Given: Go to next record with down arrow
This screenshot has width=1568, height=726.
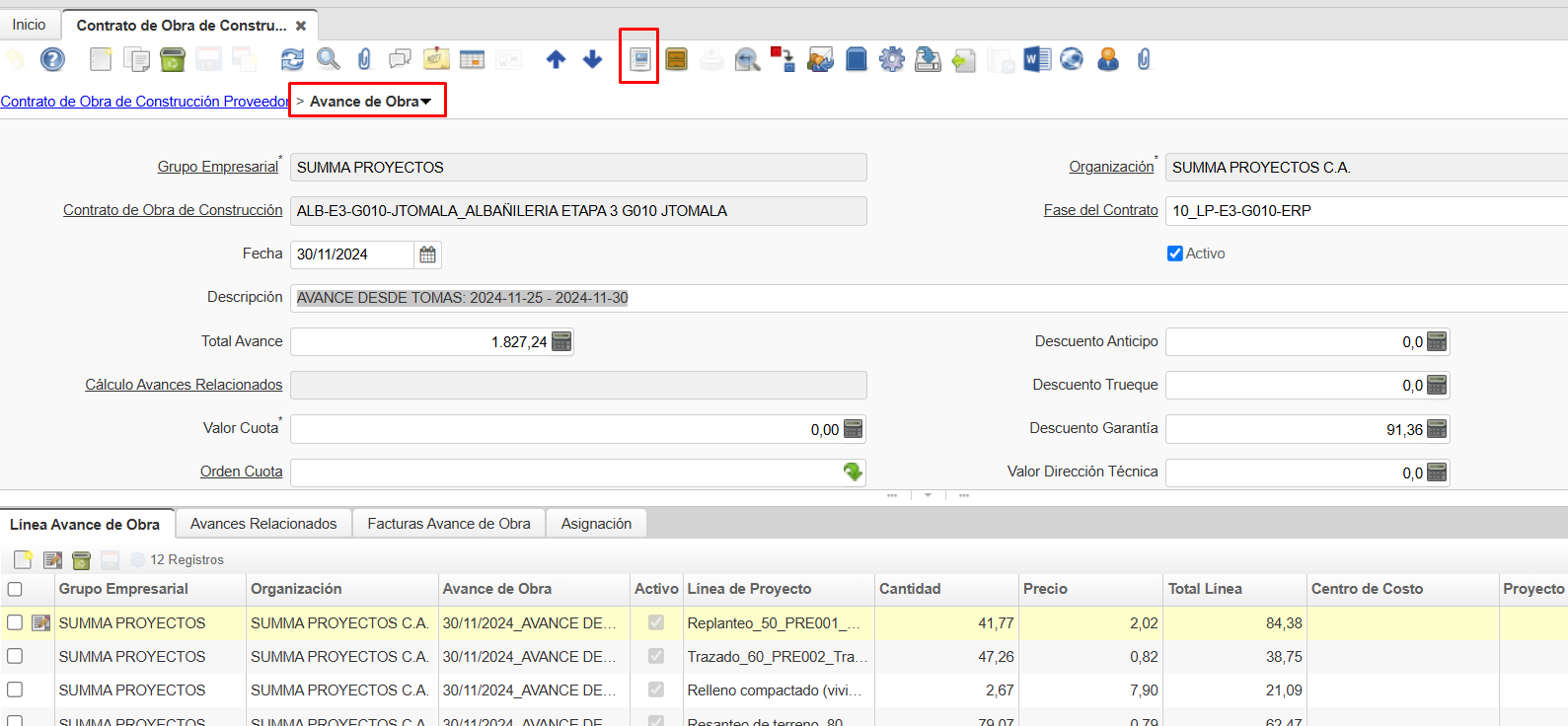Looking at the screenshot, I should tap(592, 60).
